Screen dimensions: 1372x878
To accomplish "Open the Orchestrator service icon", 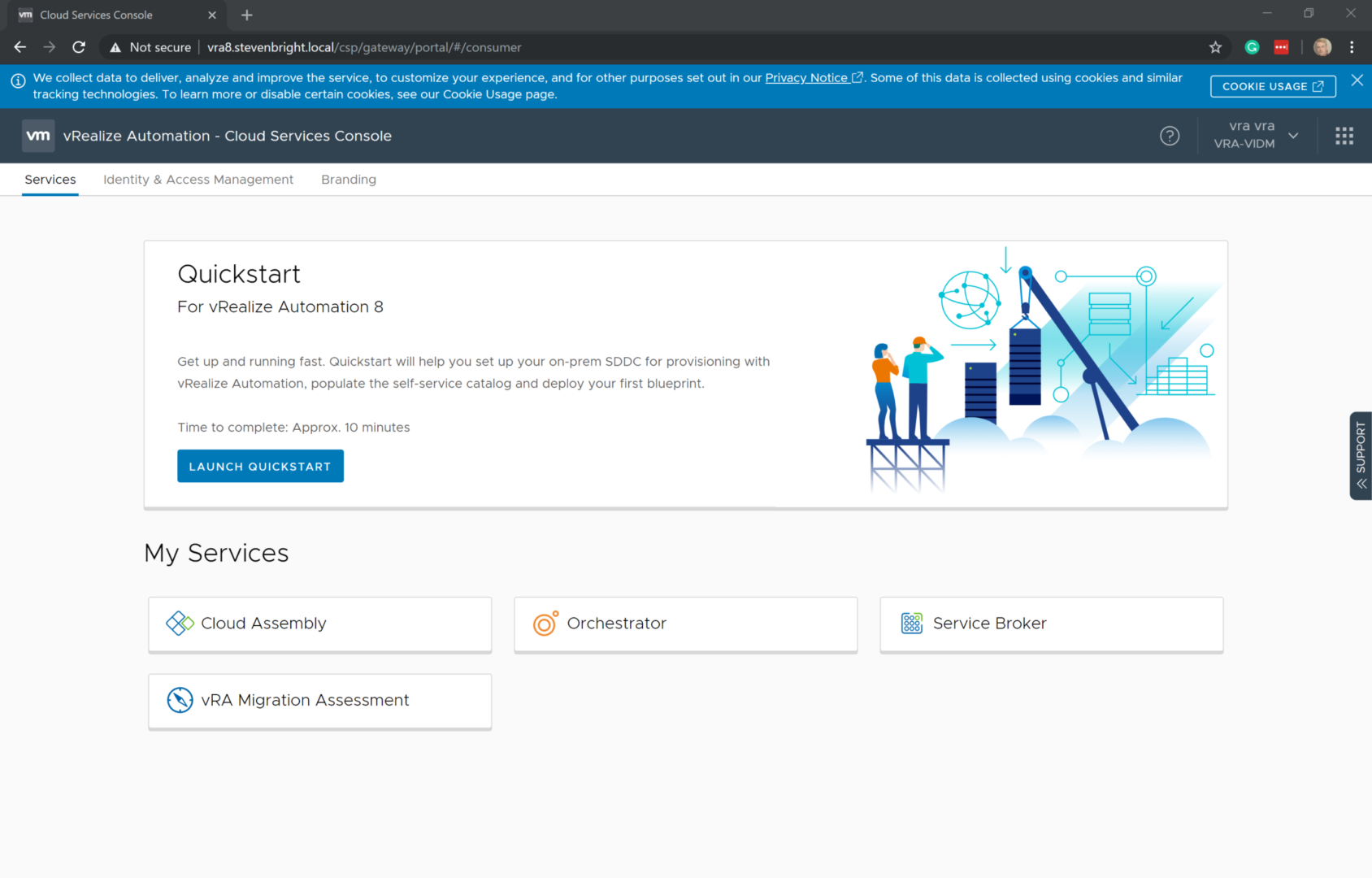I will pos(545,624).
